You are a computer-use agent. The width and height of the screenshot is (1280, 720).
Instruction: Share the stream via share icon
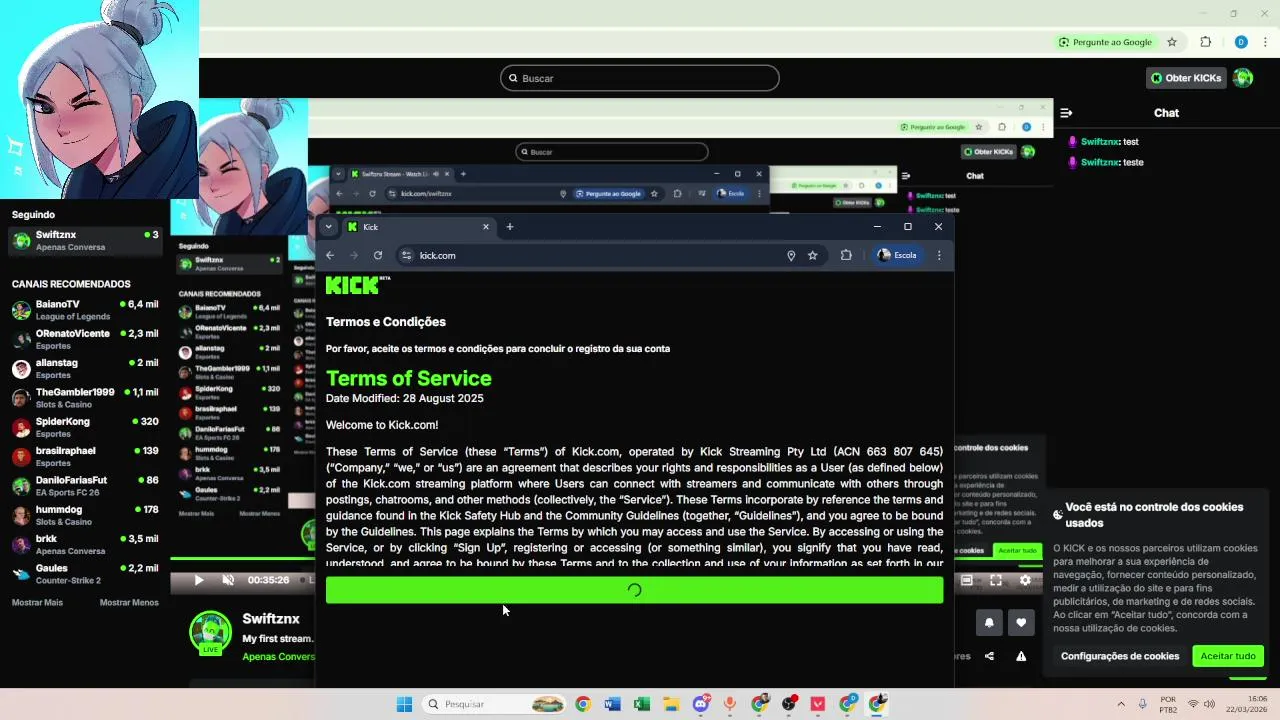pyautogui.click(x=989, y=656)
